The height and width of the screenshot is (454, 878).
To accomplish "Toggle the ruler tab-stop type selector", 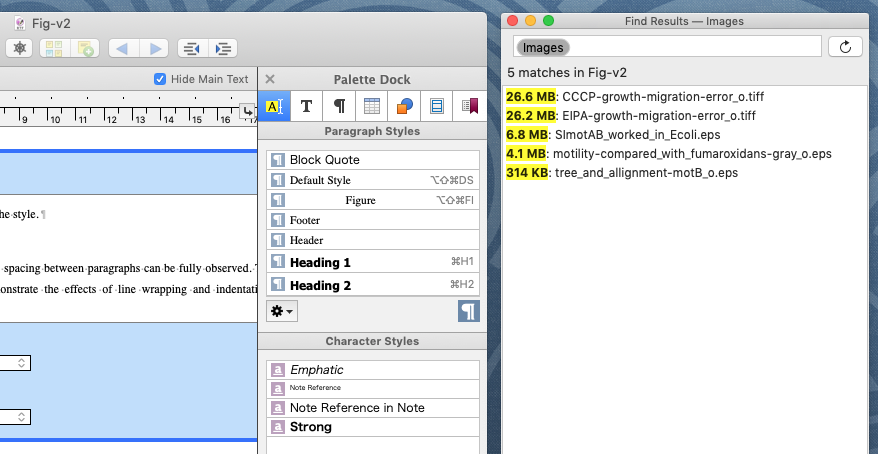I will [249, 111].
